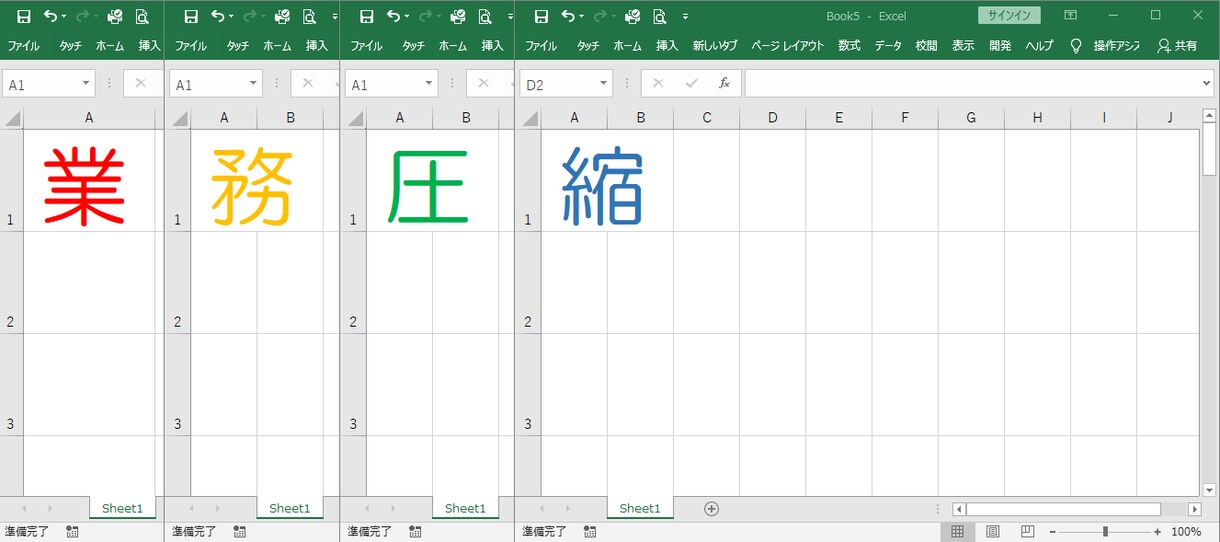Add a new sheet in Book5
The height and width of the screenshot is (542, 1220).
[x=712, y=508]
